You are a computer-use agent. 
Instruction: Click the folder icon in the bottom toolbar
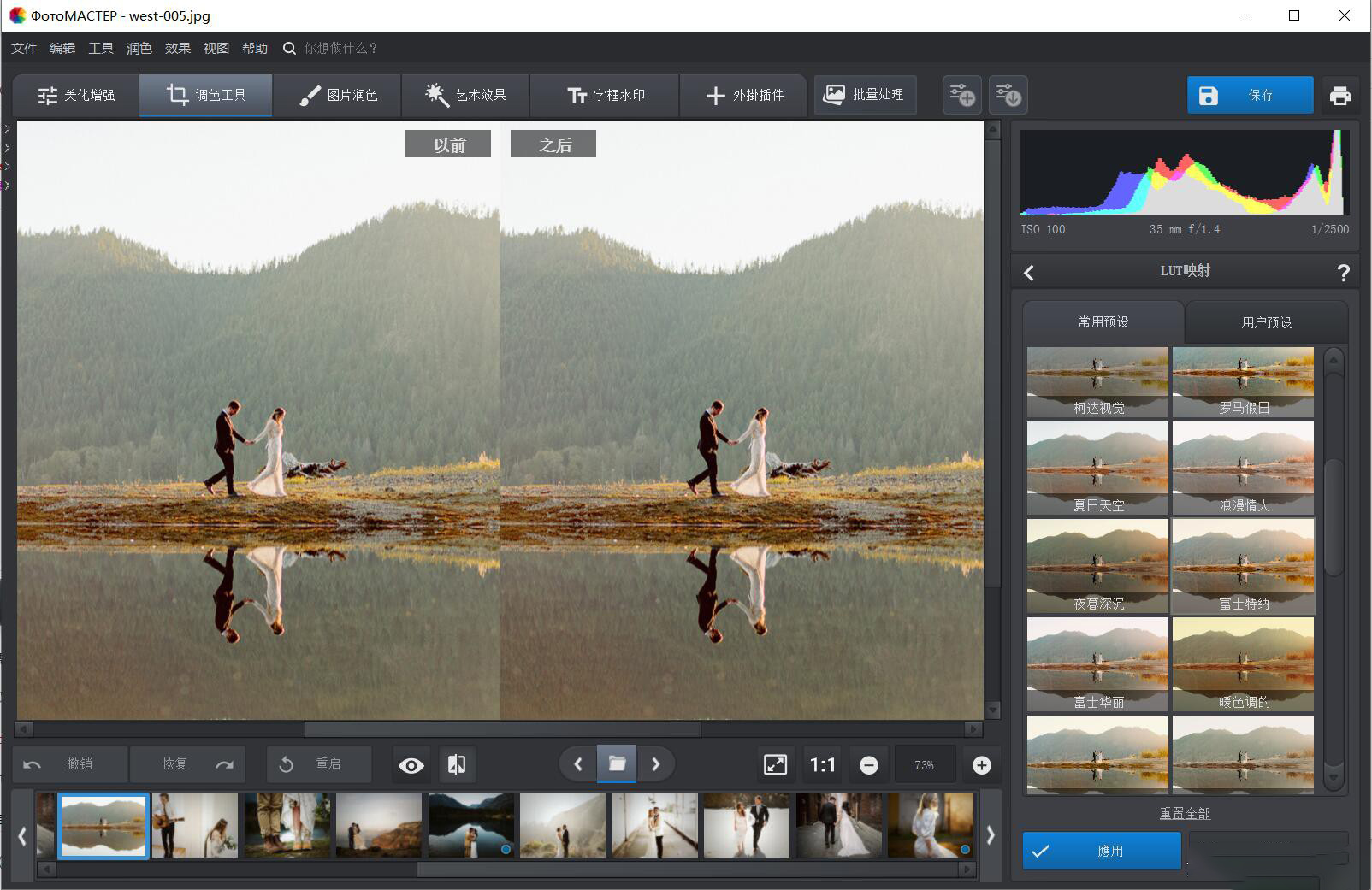click(x=617, y=763)
